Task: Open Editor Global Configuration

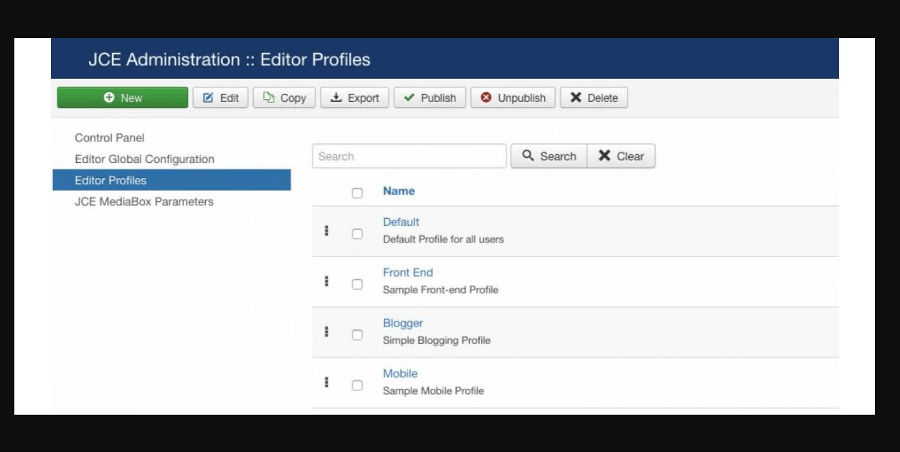Action: [145, 159]
